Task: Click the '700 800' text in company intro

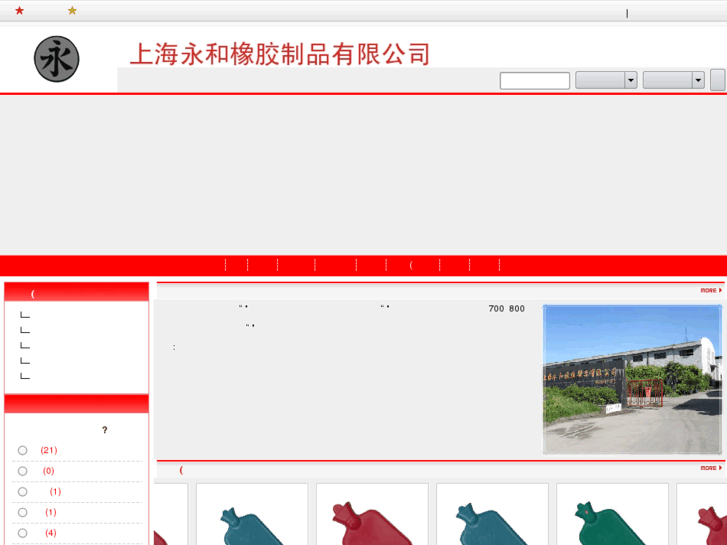Action: point(506,309)
